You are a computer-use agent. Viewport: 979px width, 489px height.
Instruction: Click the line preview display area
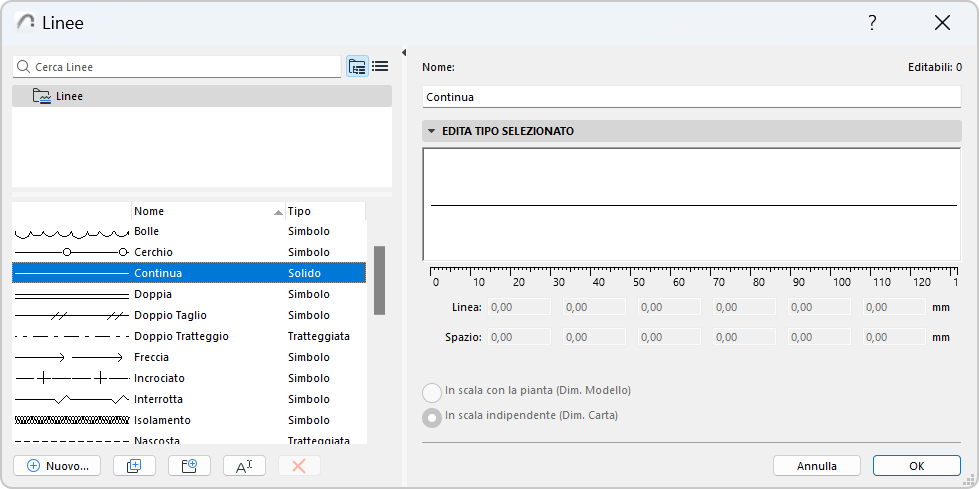click(692, 204)
